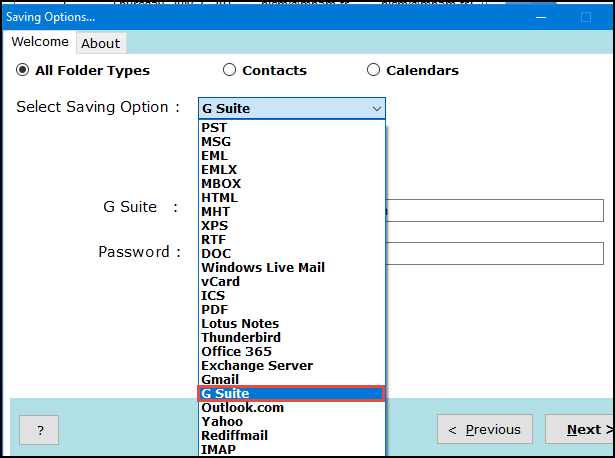Screen dimensions: 615x458
Task: Choose Outlook.com from the list
Action: click(292, 408)
